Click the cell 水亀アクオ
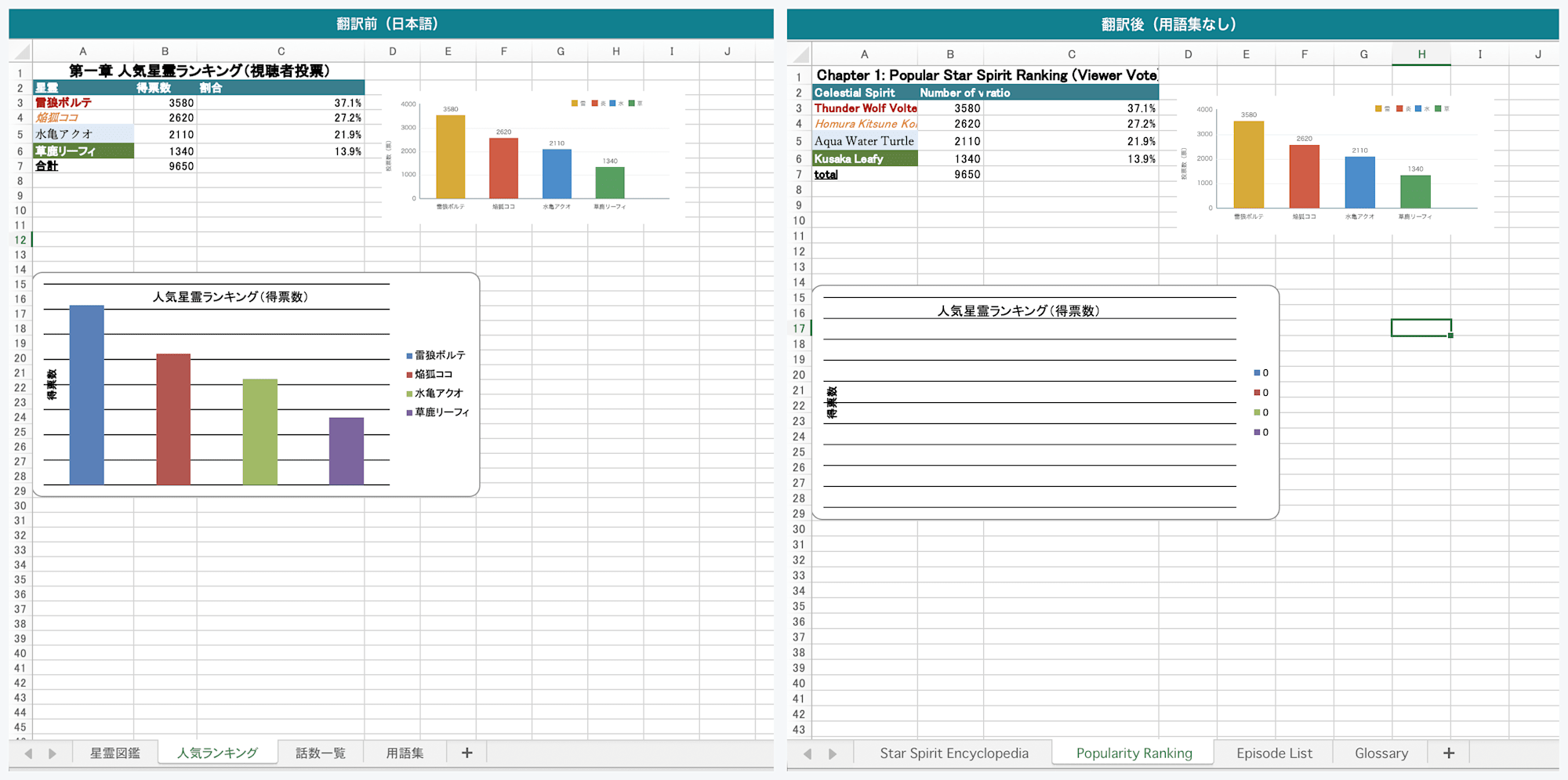Viewport: 1568px width, 780px height. [83, 134]
